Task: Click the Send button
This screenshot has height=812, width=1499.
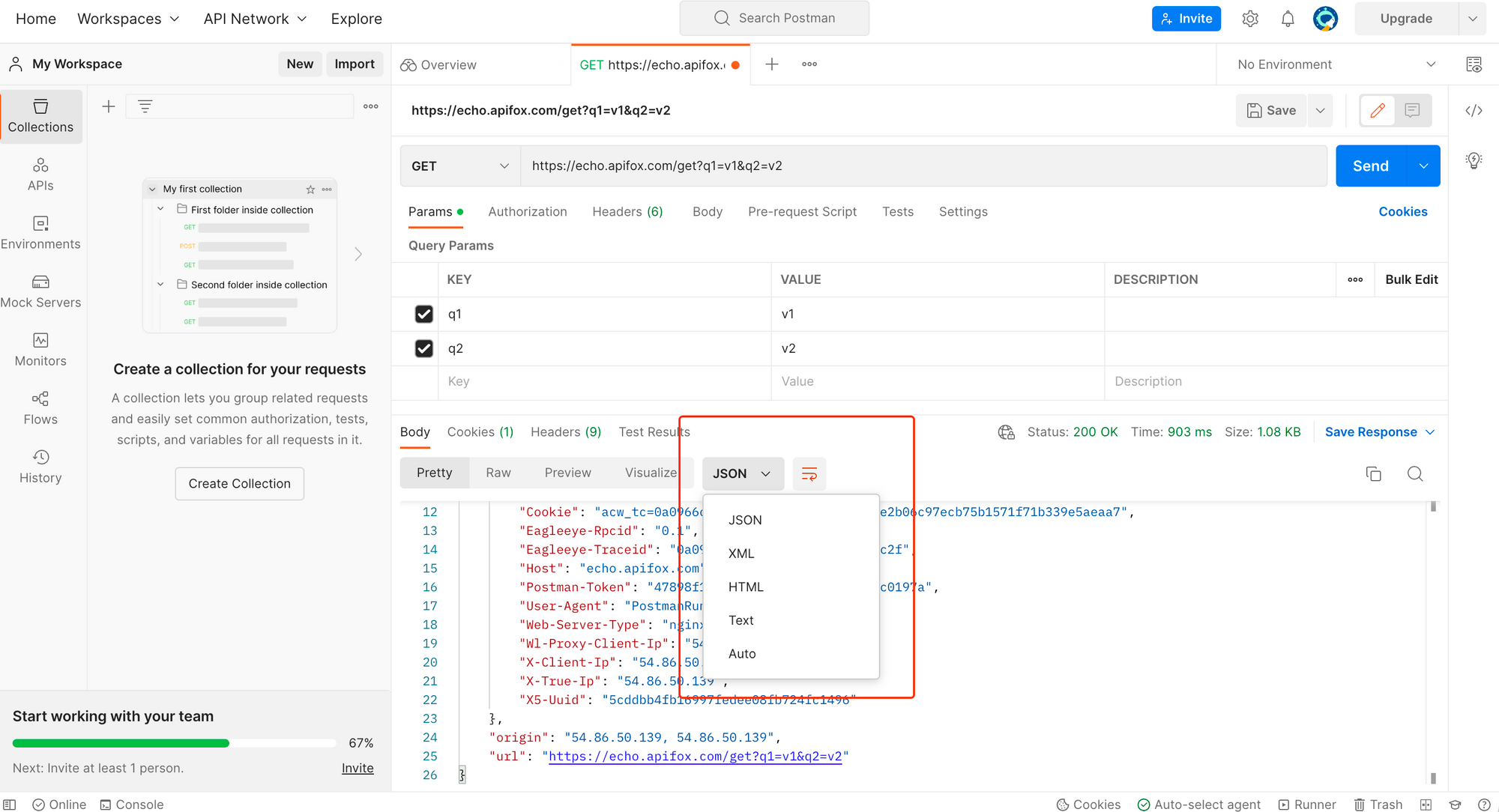Action: (x=1369, y=166)
